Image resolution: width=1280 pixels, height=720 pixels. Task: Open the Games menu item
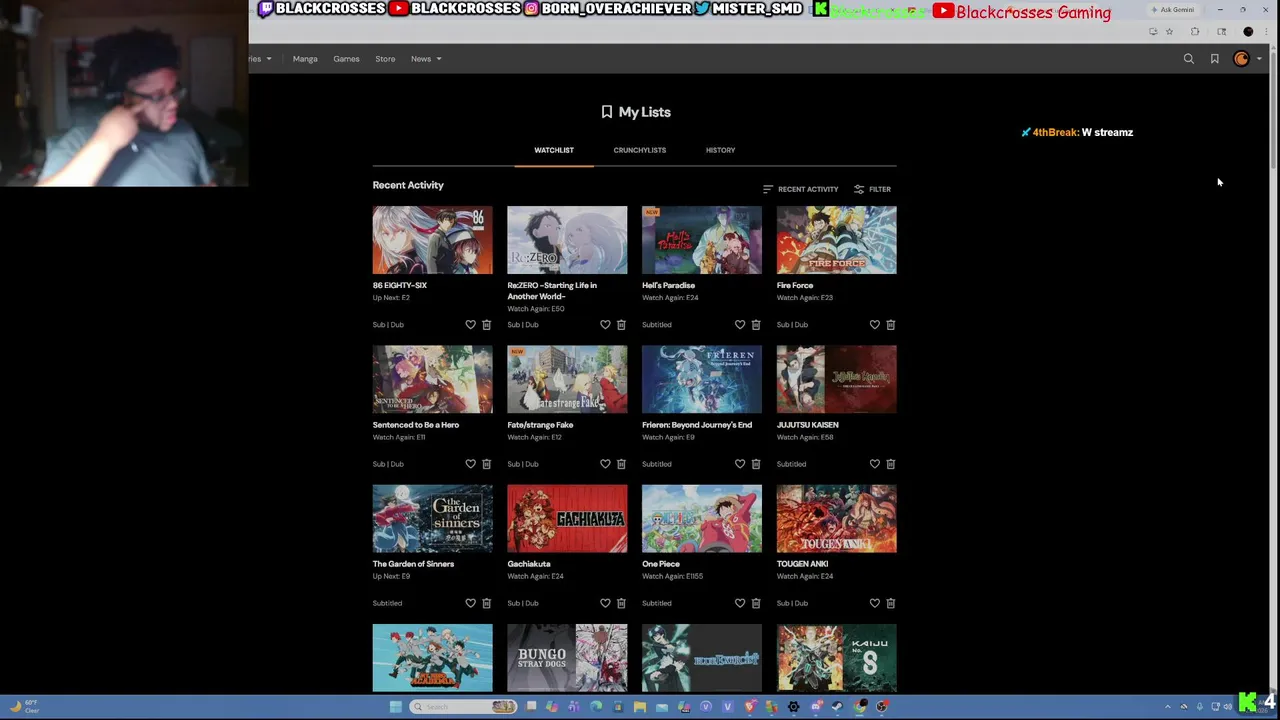[x=346, y=59]
